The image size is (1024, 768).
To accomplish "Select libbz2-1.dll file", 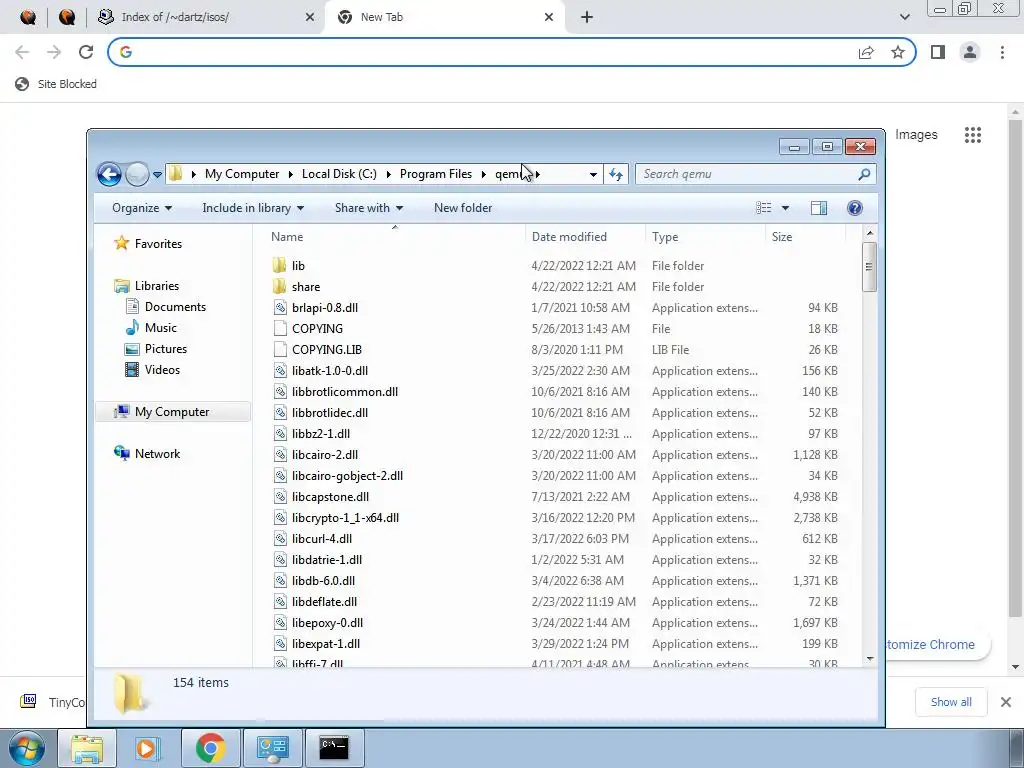I will [321, 433].
